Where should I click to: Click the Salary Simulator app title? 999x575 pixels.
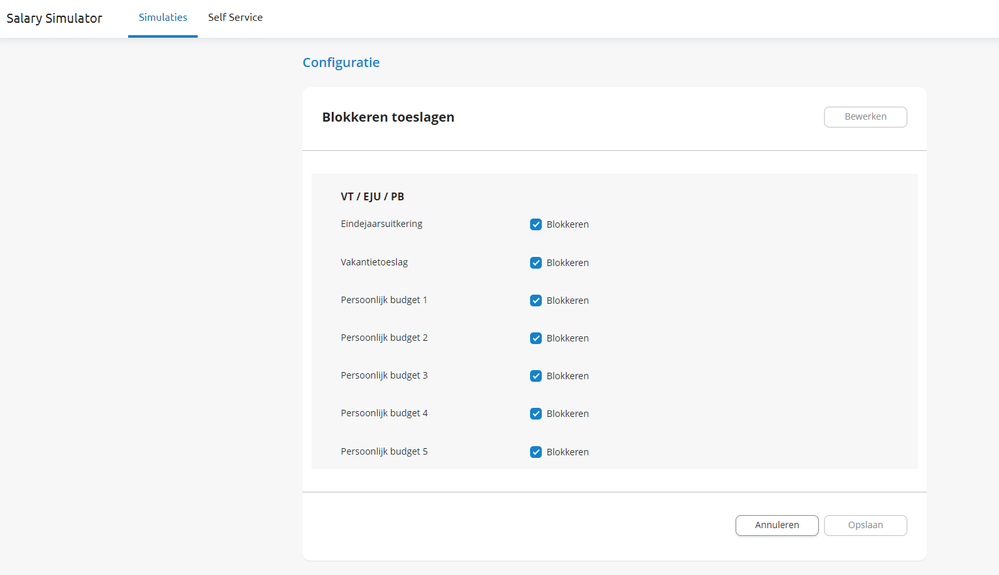coord(54,18)
